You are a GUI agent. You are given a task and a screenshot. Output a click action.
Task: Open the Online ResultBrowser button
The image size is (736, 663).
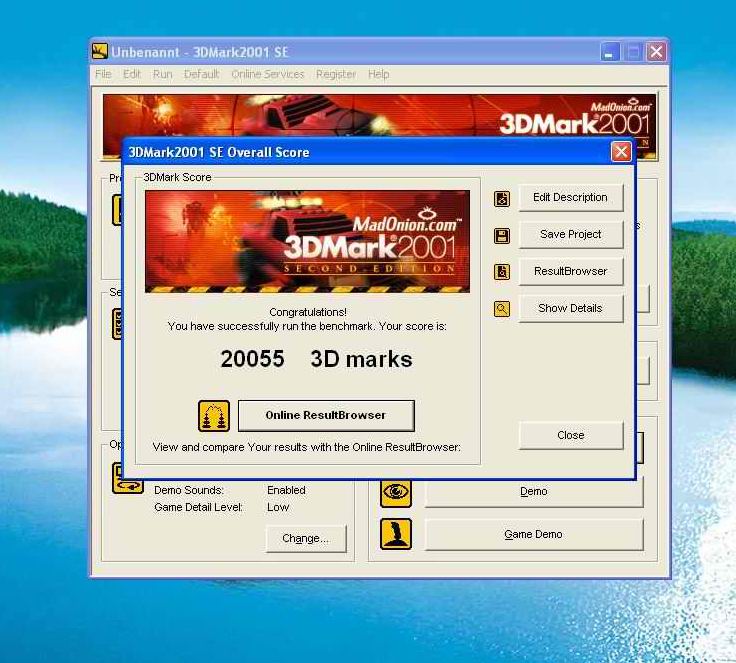(x=326, y=416)
